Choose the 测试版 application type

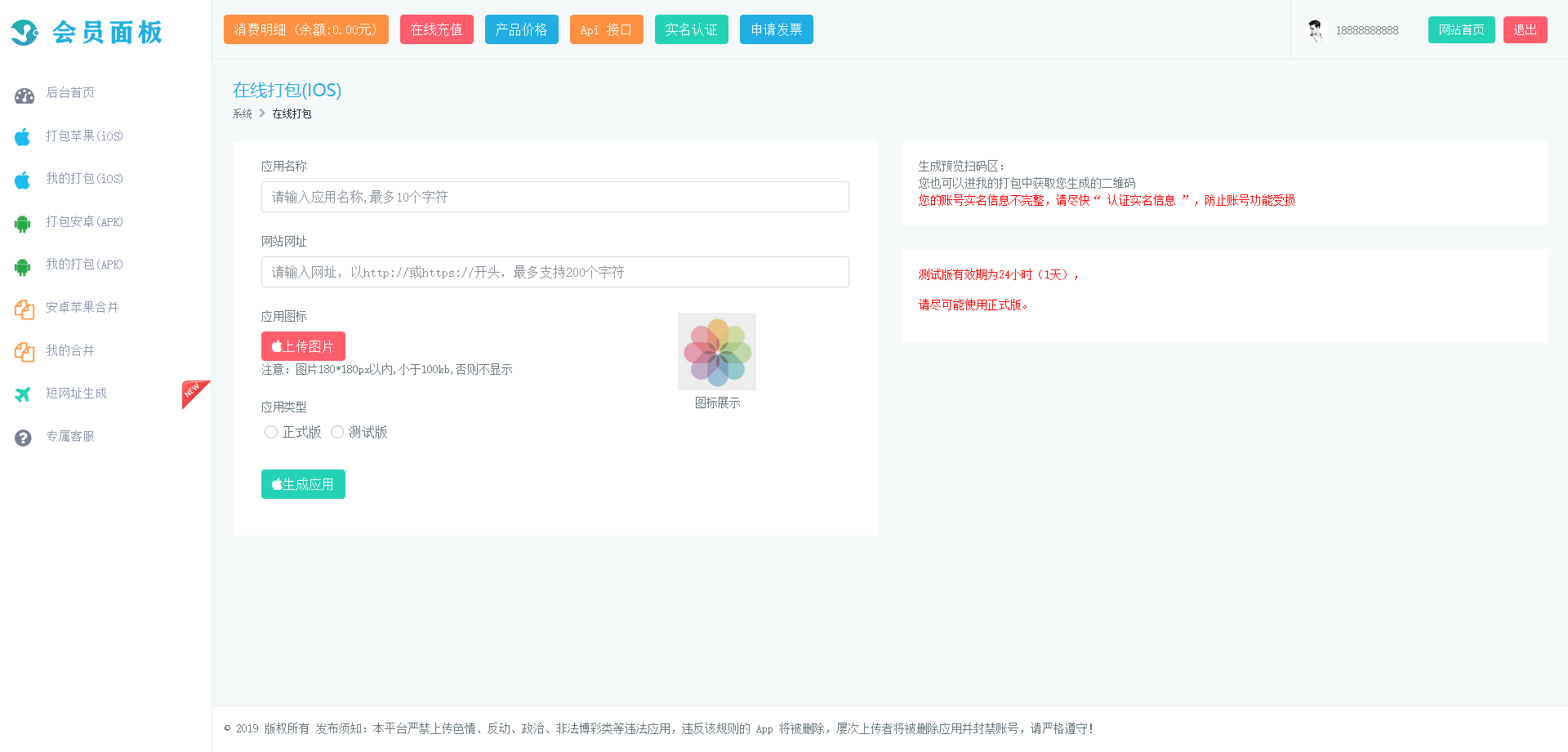(337, 431)
